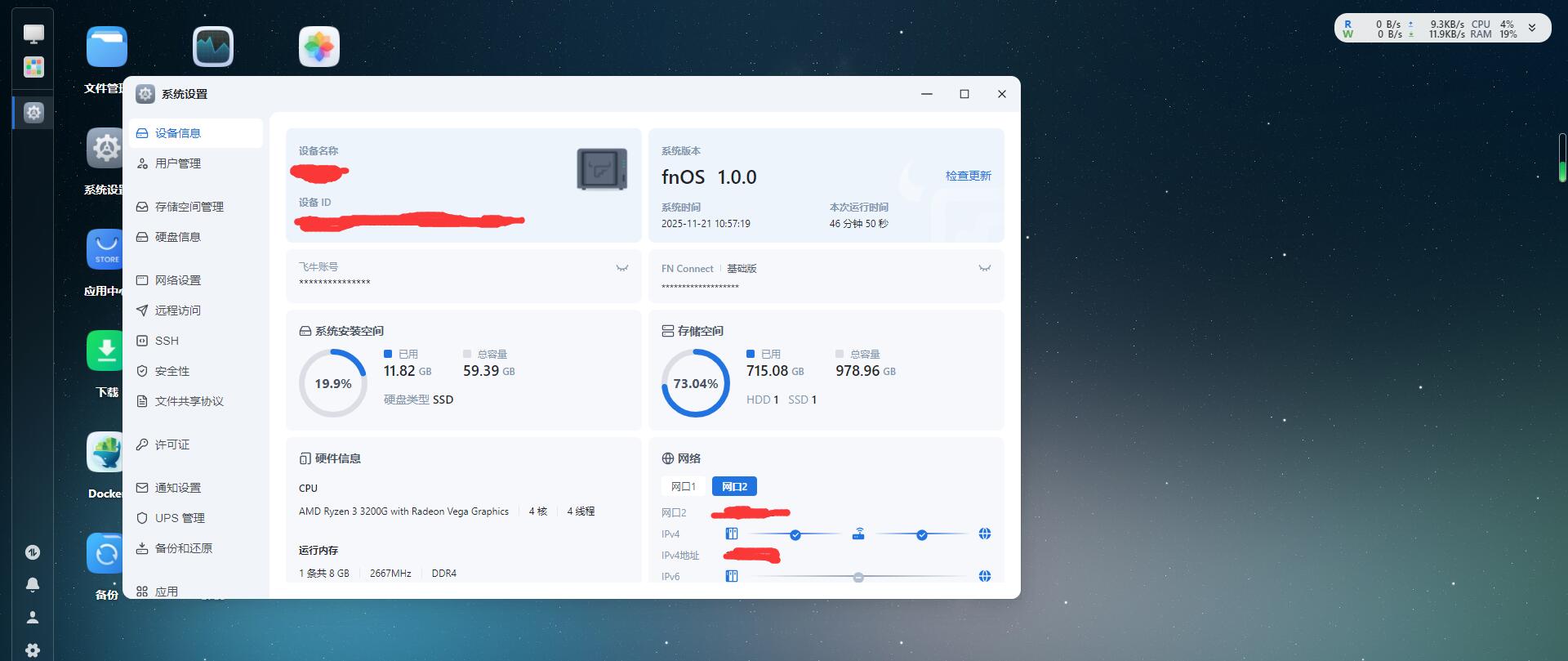Open 用户管理 in sidebar
This screenshot has width=1568, height=661.
(196, 163)
